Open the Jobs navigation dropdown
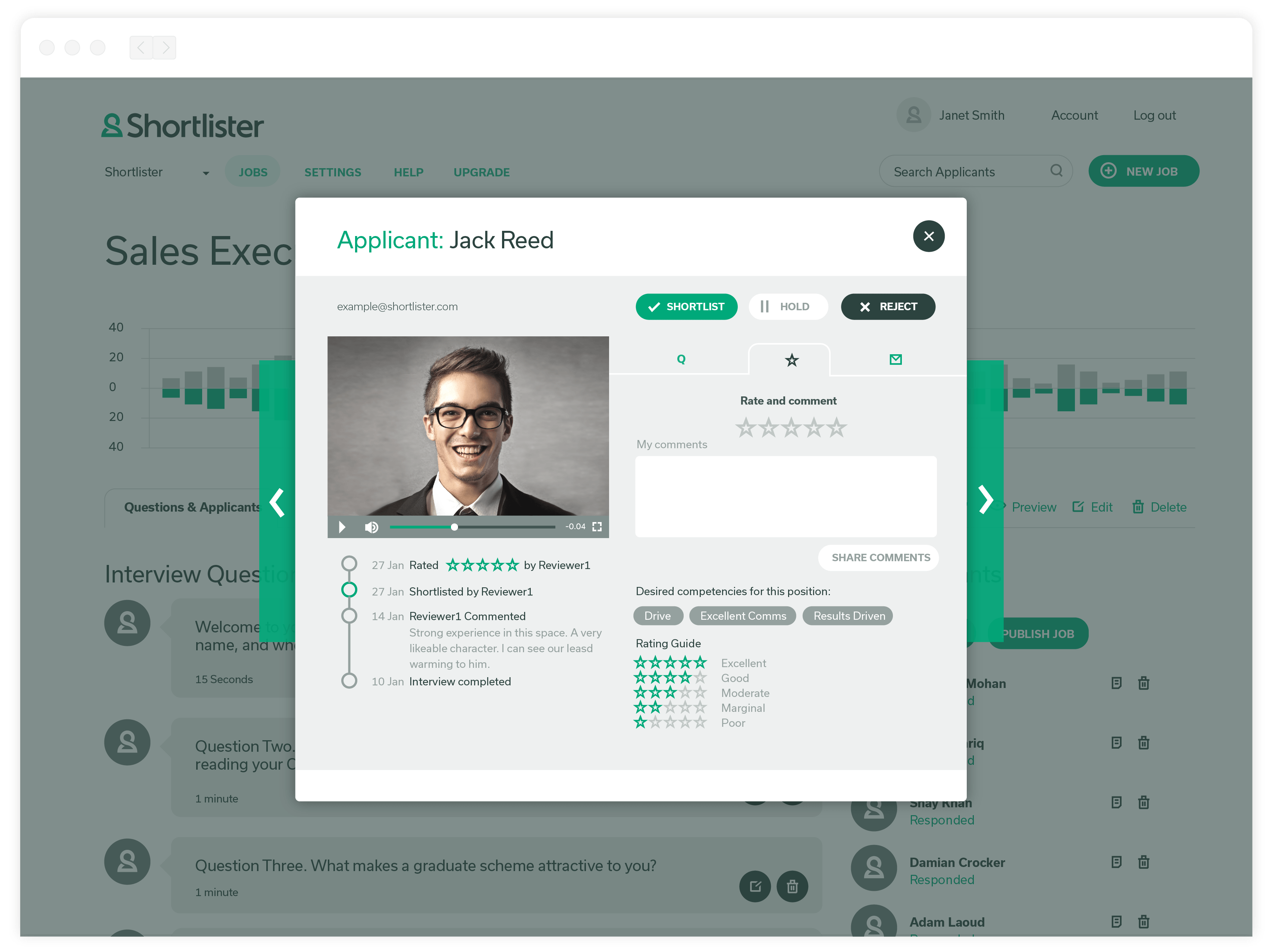 (x=252, y=172)
